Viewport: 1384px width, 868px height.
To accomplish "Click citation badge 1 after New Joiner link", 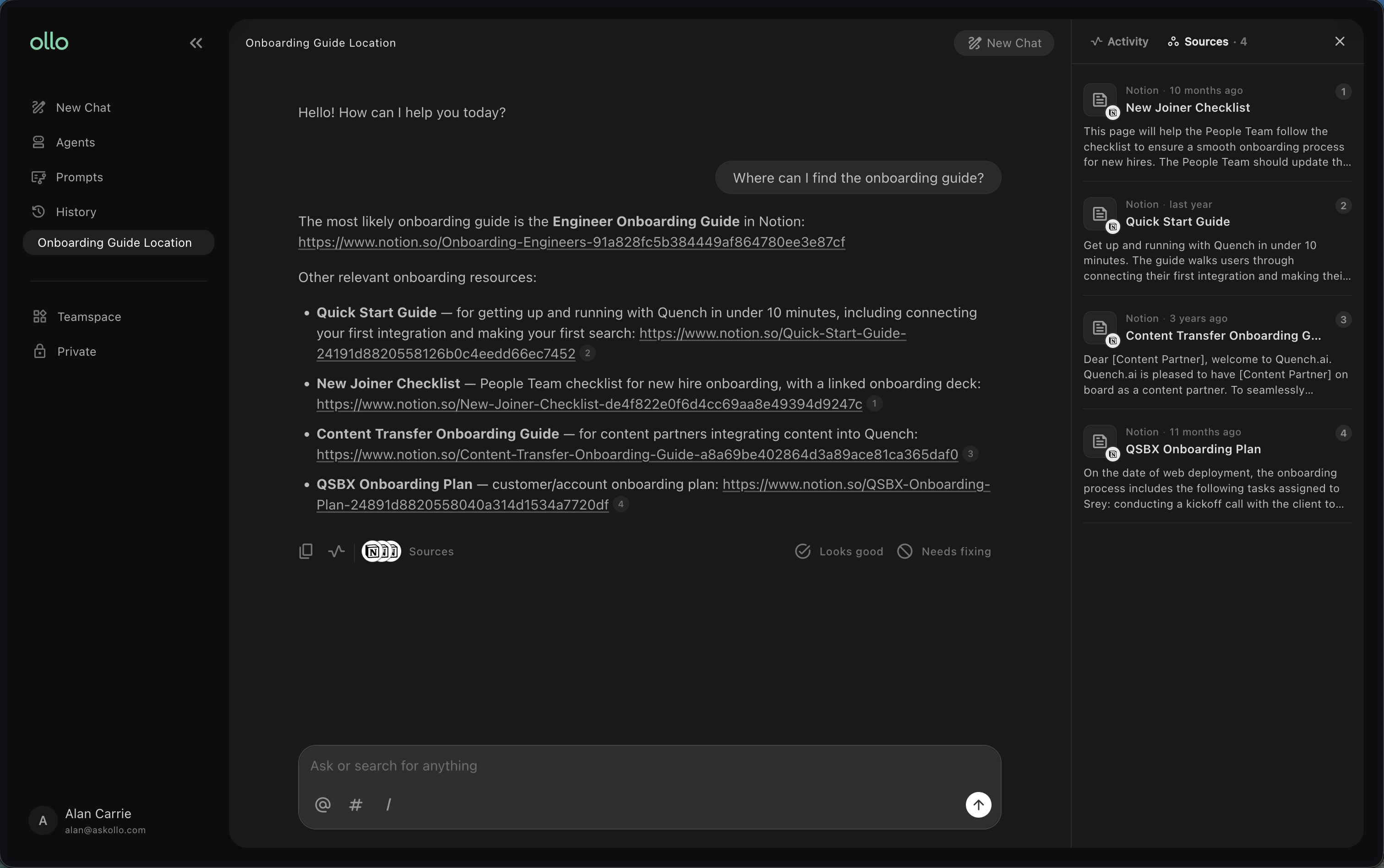I will coord(874,404).
